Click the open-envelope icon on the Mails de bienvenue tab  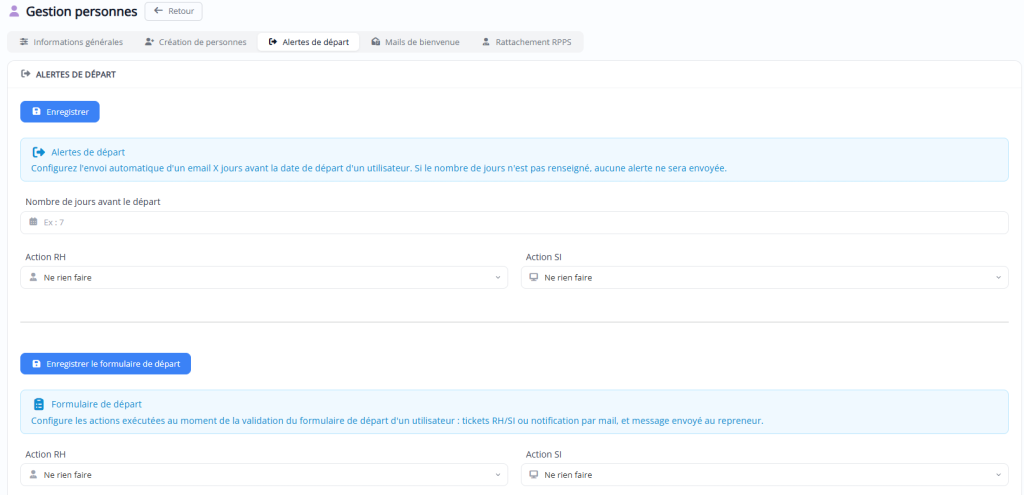click(376, 42)
